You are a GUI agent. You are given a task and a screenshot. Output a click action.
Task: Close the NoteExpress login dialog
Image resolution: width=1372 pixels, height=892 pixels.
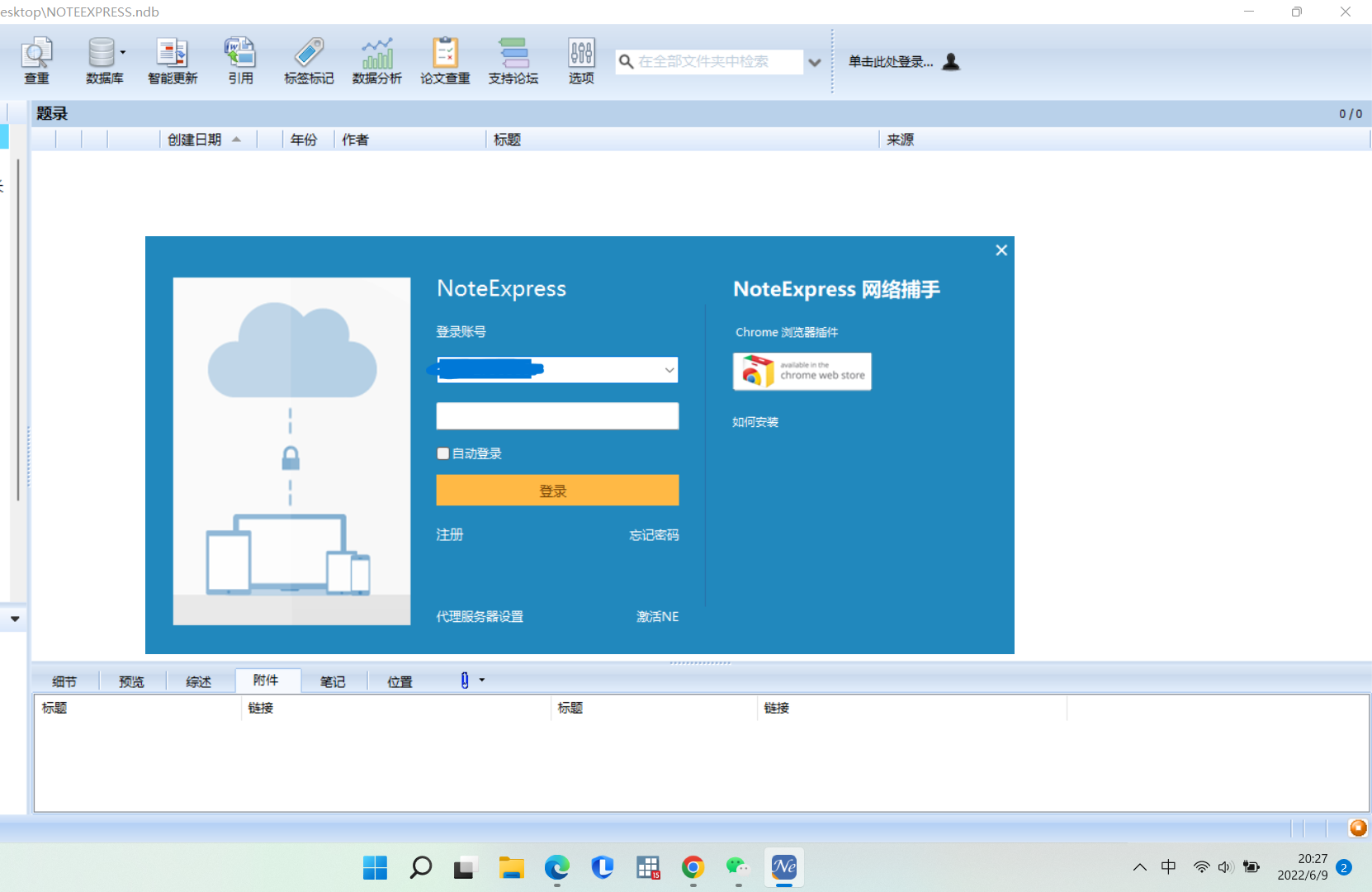(x=1001, y=250)
